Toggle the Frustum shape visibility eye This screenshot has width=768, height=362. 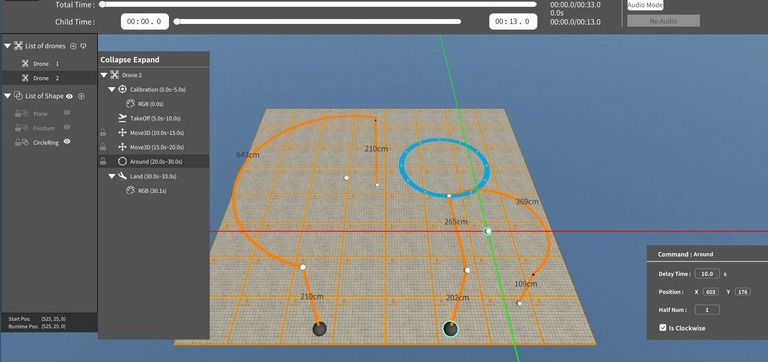67,127
